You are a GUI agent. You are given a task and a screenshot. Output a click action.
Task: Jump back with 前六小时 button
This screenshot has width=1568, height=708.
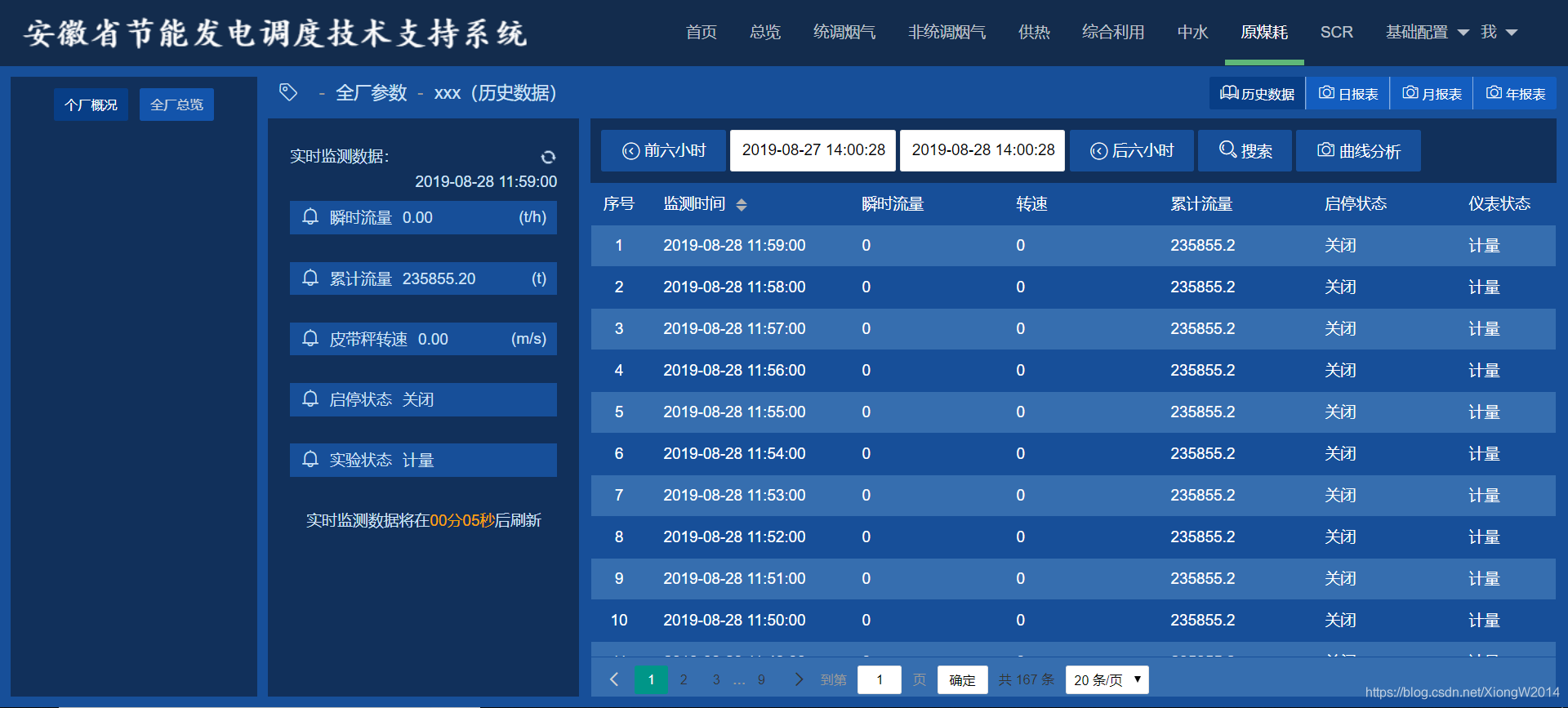tap(663, 150)
